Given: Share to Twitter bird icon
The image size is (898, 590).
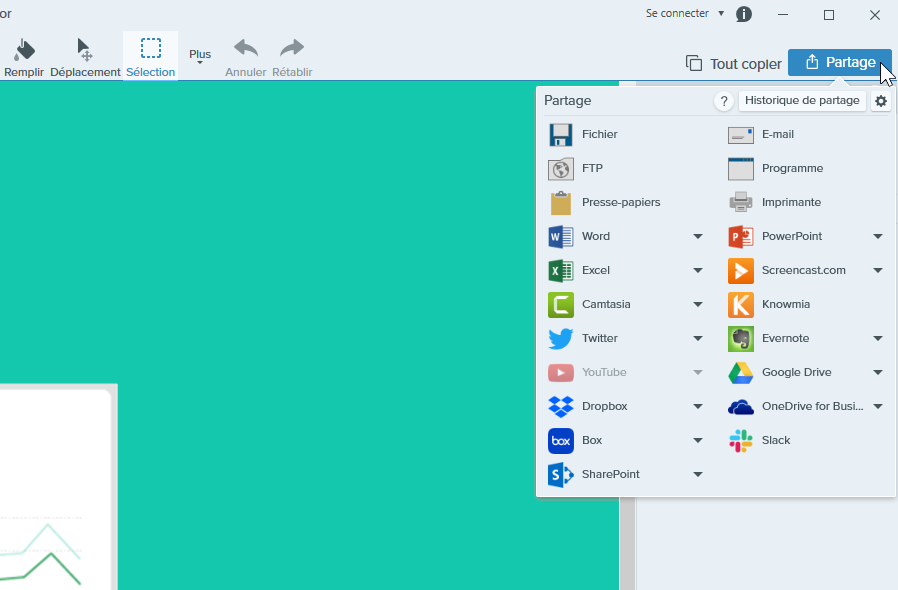Looking at the screenshot, I should coord(561,339).
